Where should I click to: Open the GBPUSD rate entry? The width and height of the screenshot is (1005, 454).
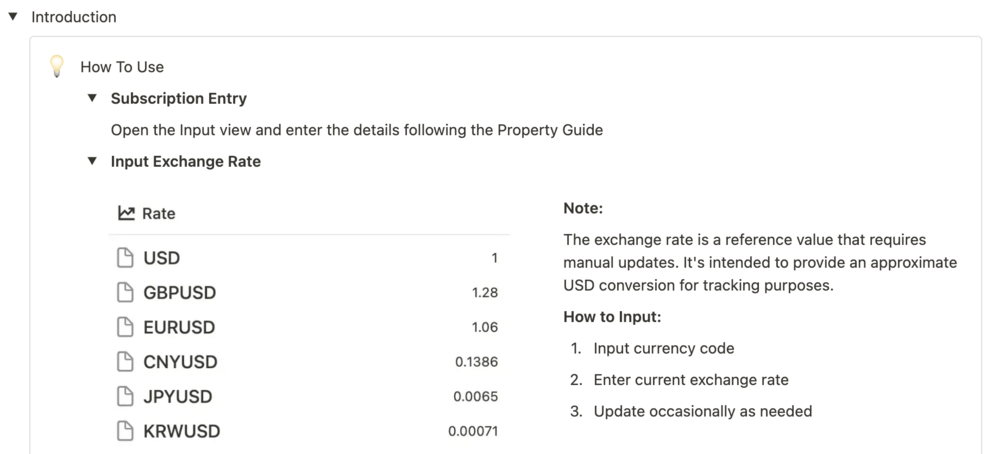[x=180, y=293]
